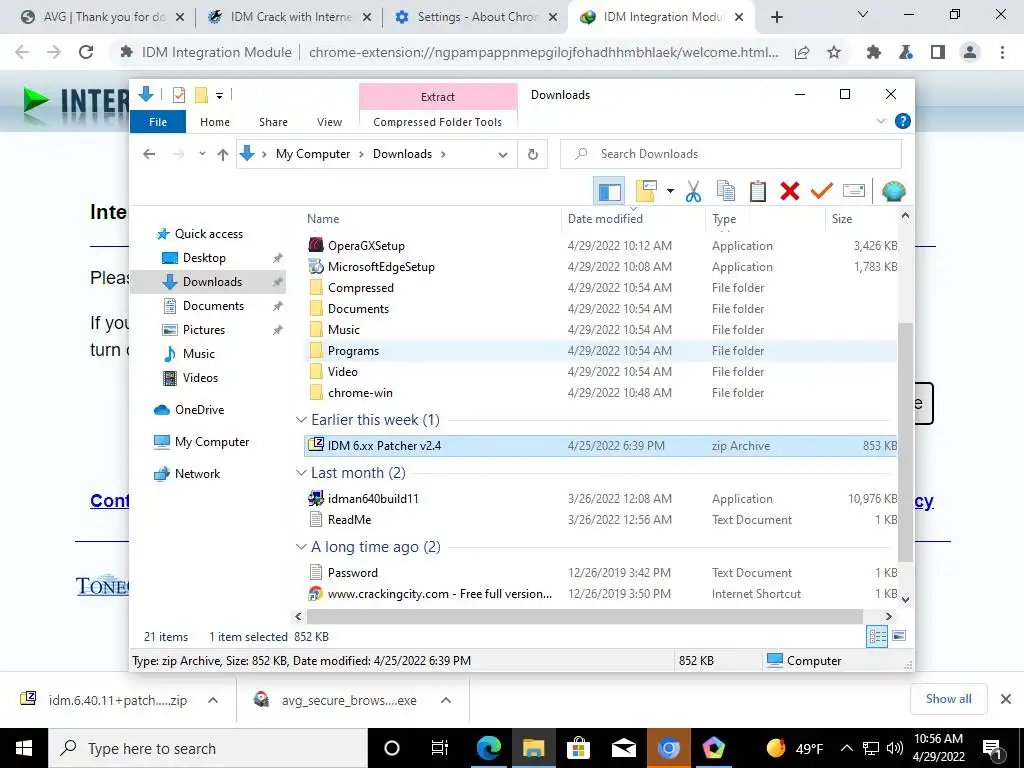Image resolution: width=1024 pixels, height=768 pixels.
Task: Go up one folder level arrow
Action: 223,154
